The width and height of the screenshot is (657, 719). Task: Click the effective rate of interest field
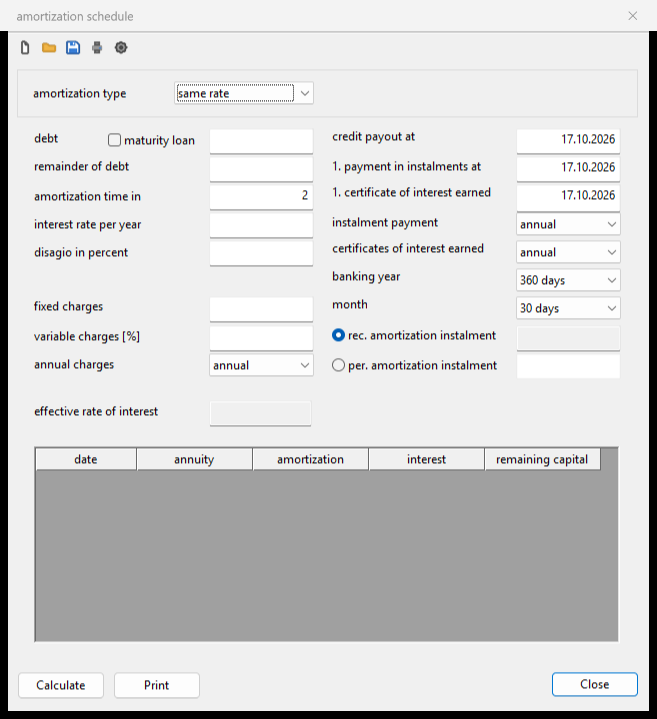point(260,413)
